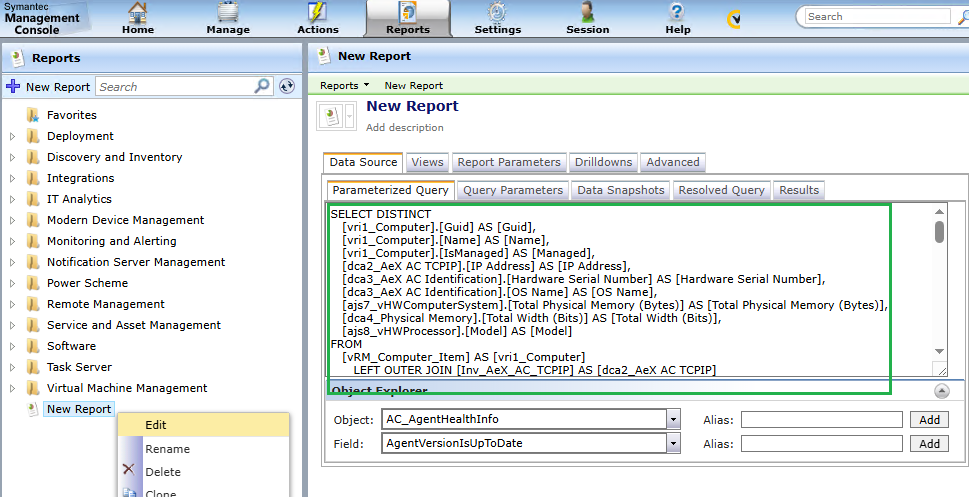This screenshot has width=969, height=497.
Task: Choose Edit from the context menu
Action: (203, 425)
